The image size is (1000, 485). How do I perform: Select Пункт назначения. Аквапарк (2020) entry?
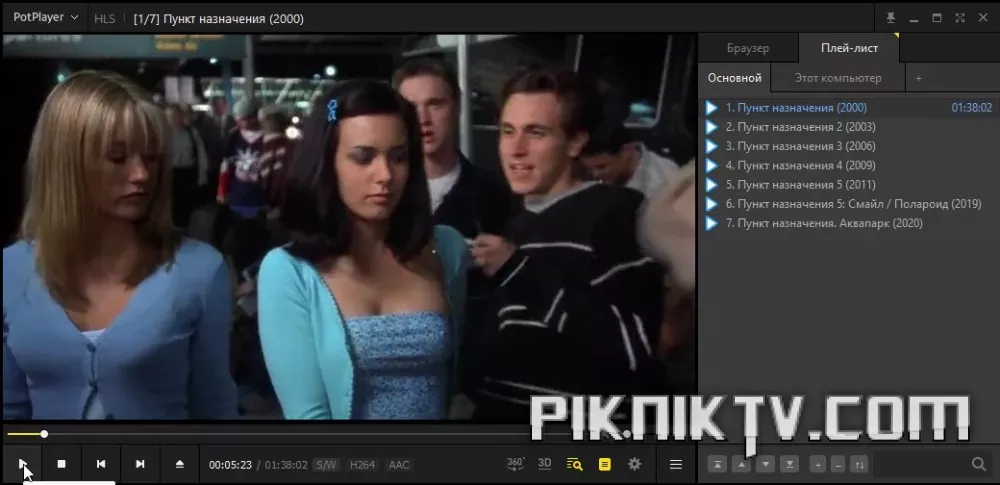(x=849, y=223)
